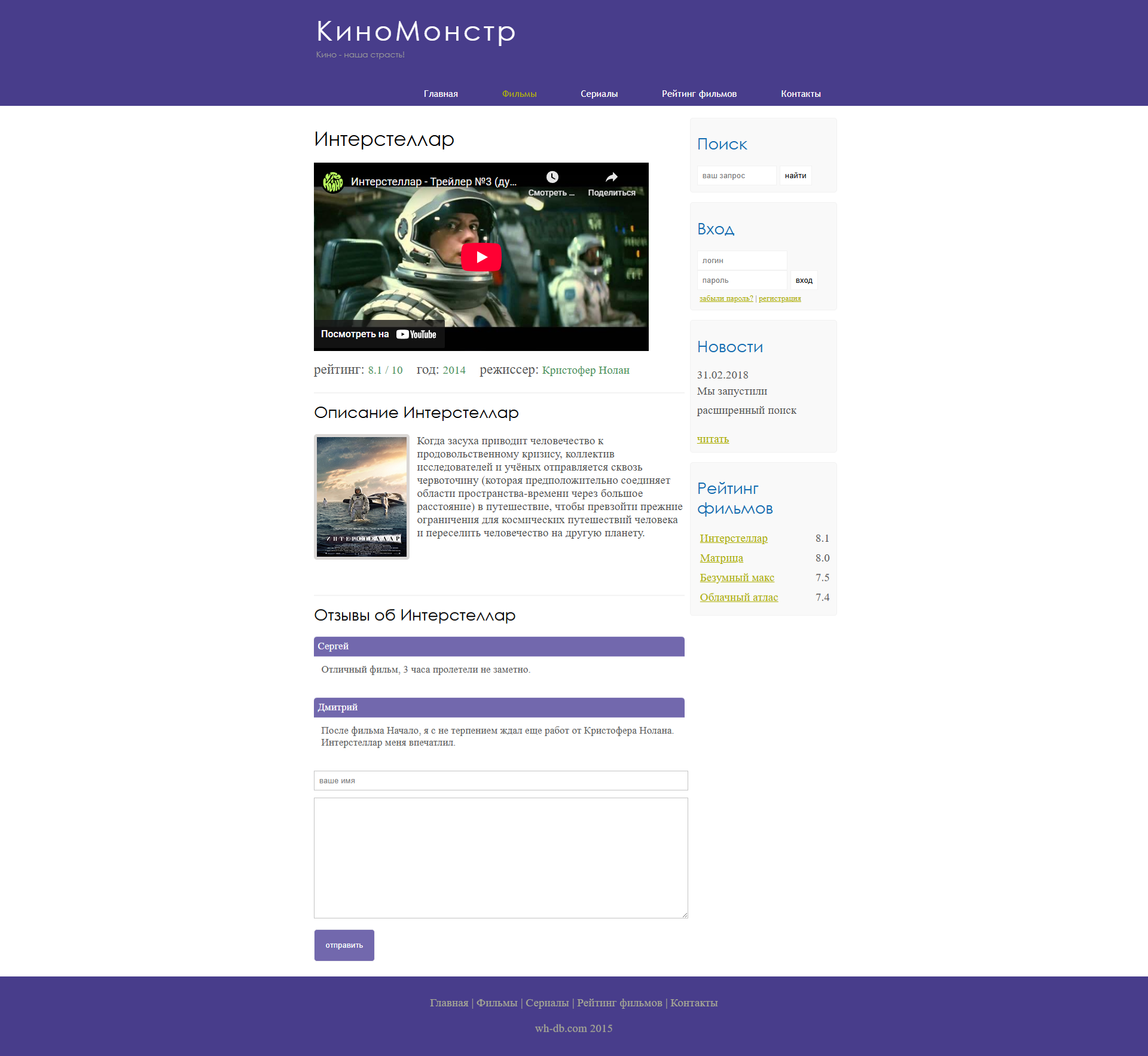
Task: Open the Фильмы menu item
Action: tap(519, 94)
